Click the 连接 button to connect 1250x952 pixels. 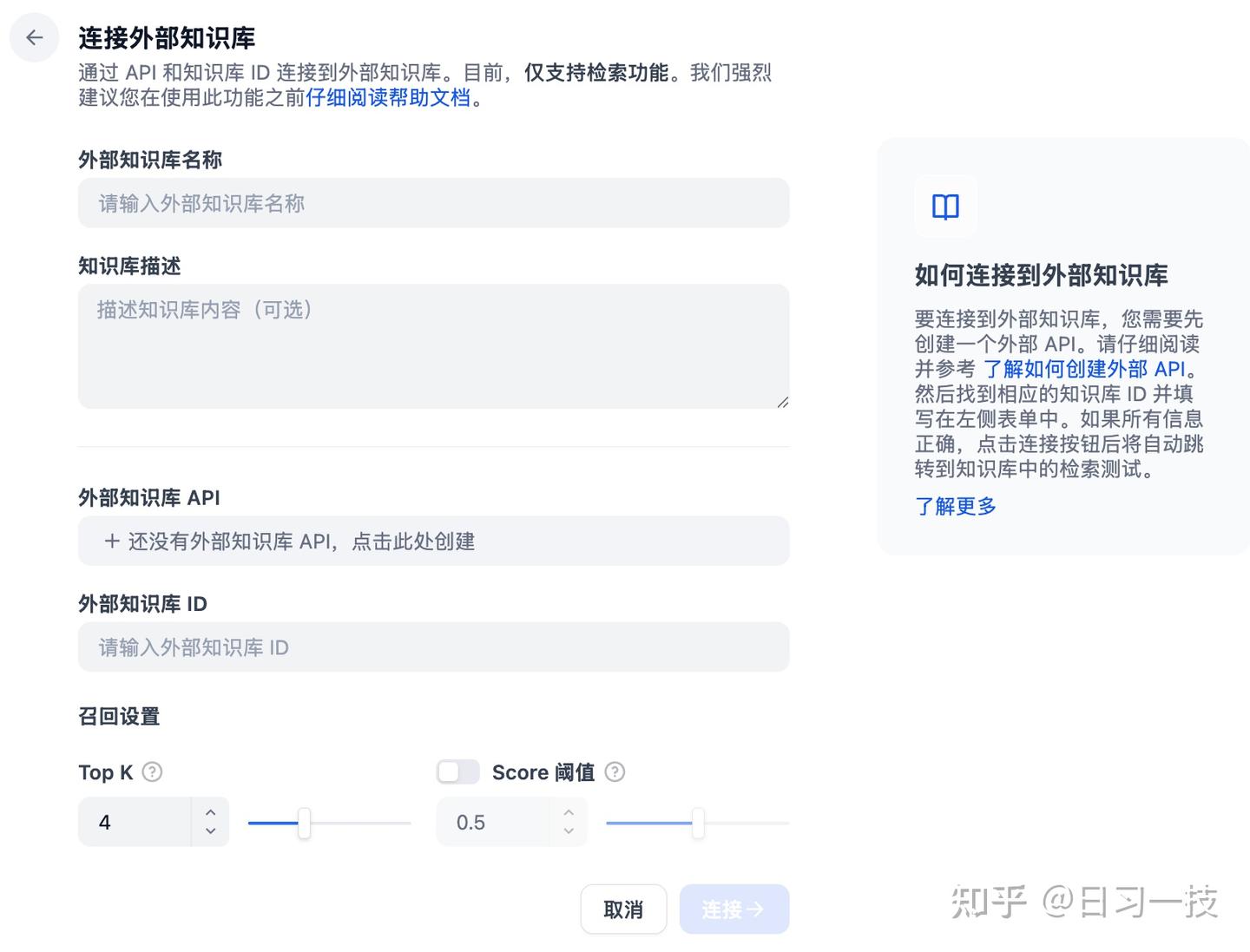(734, 909)
